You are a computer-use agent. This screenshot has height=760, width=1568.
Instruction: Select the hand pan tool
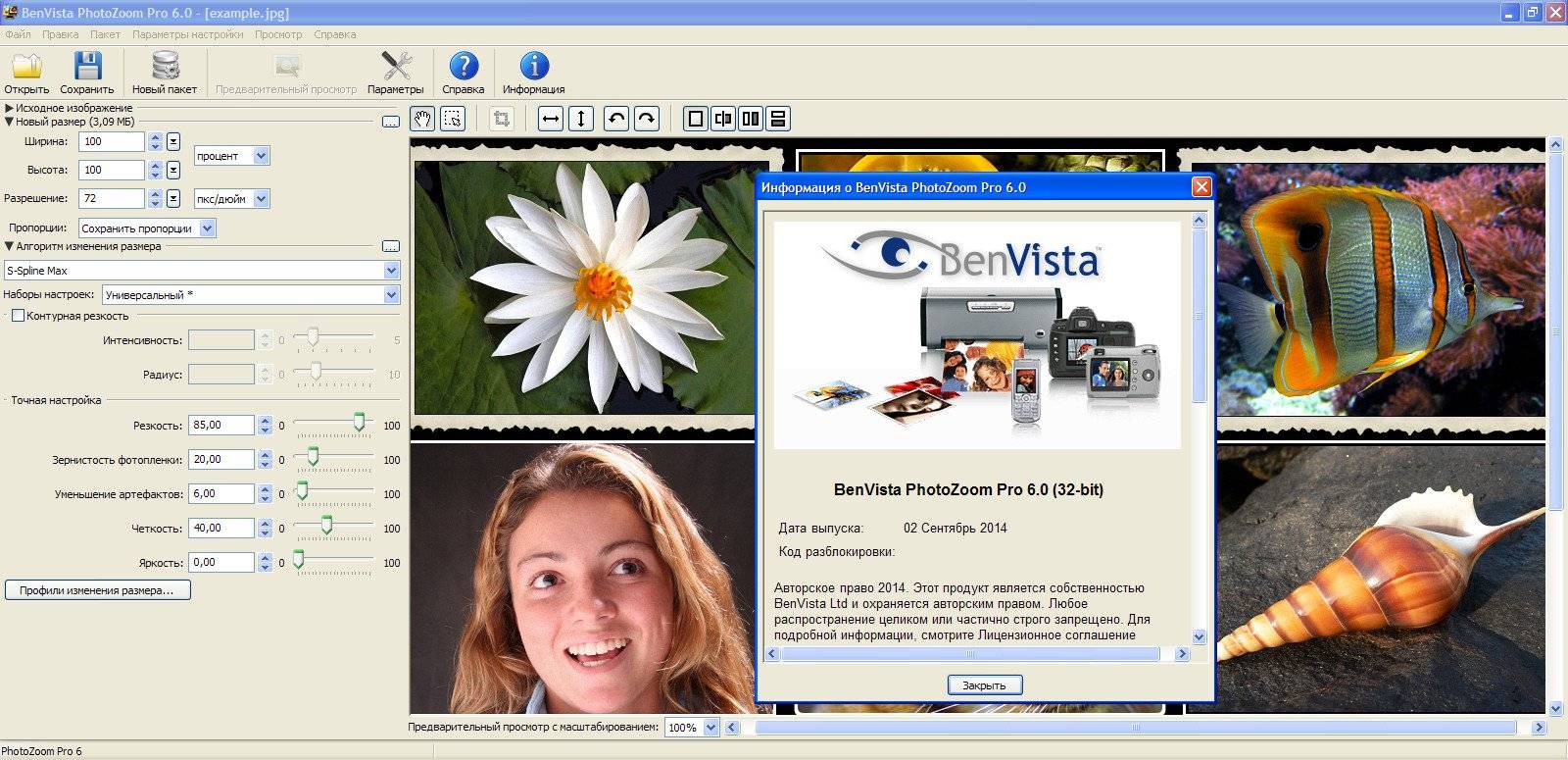click(x=422, y=119)
